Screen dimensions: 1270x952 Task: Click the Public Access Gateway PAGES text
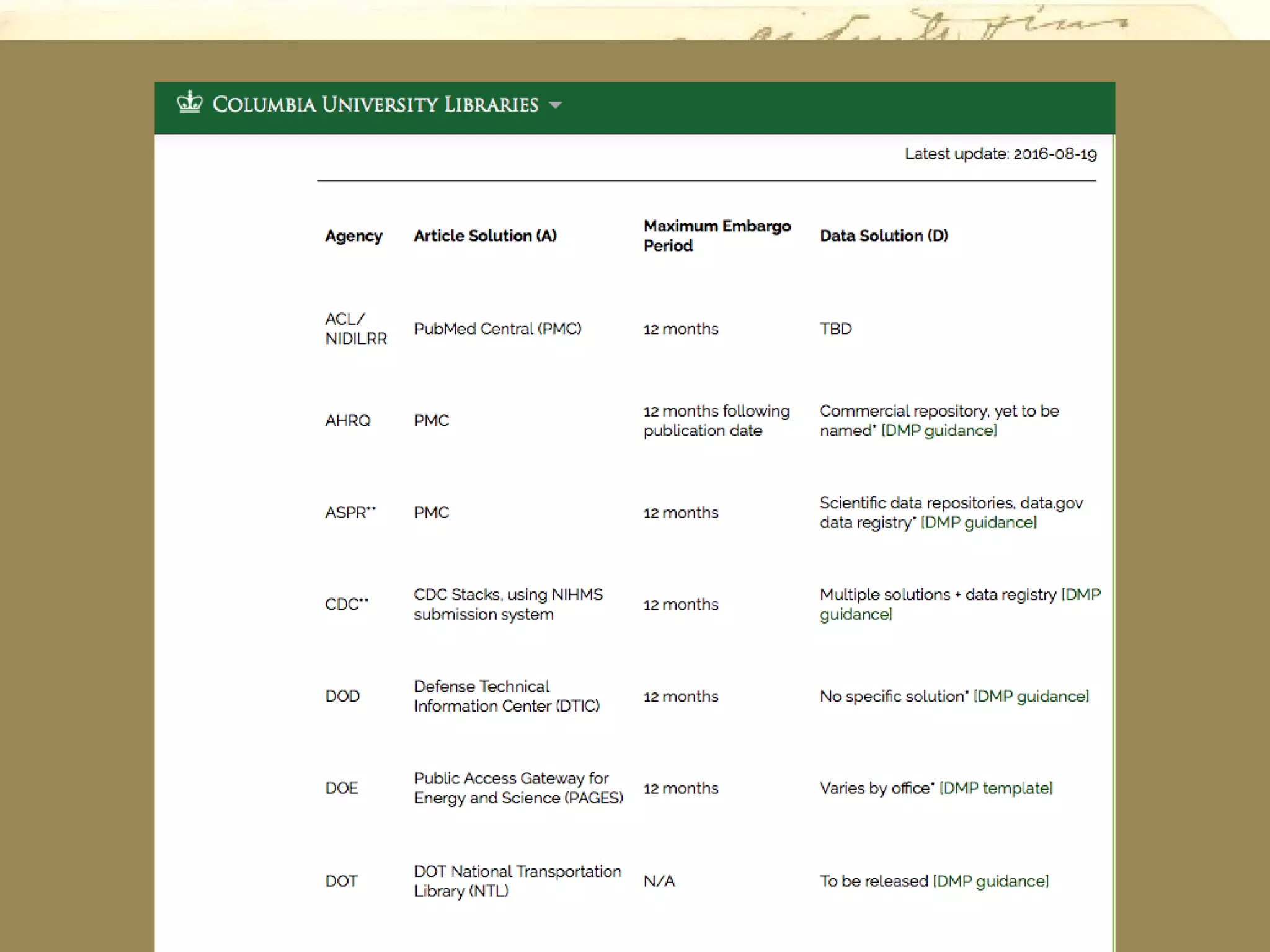point(518,788)
